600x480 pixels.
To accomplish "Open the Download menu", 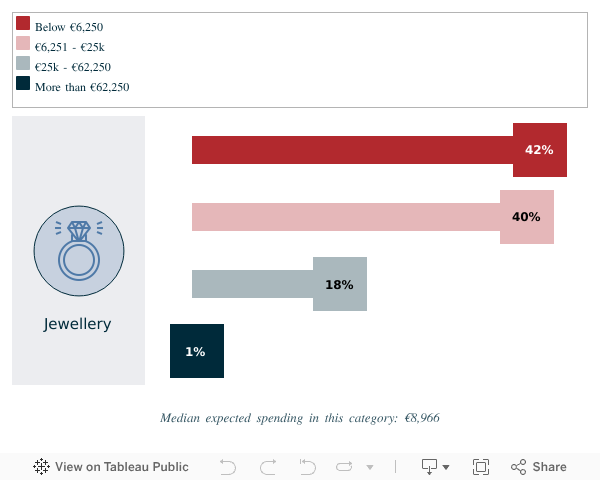I will point(435,467).
